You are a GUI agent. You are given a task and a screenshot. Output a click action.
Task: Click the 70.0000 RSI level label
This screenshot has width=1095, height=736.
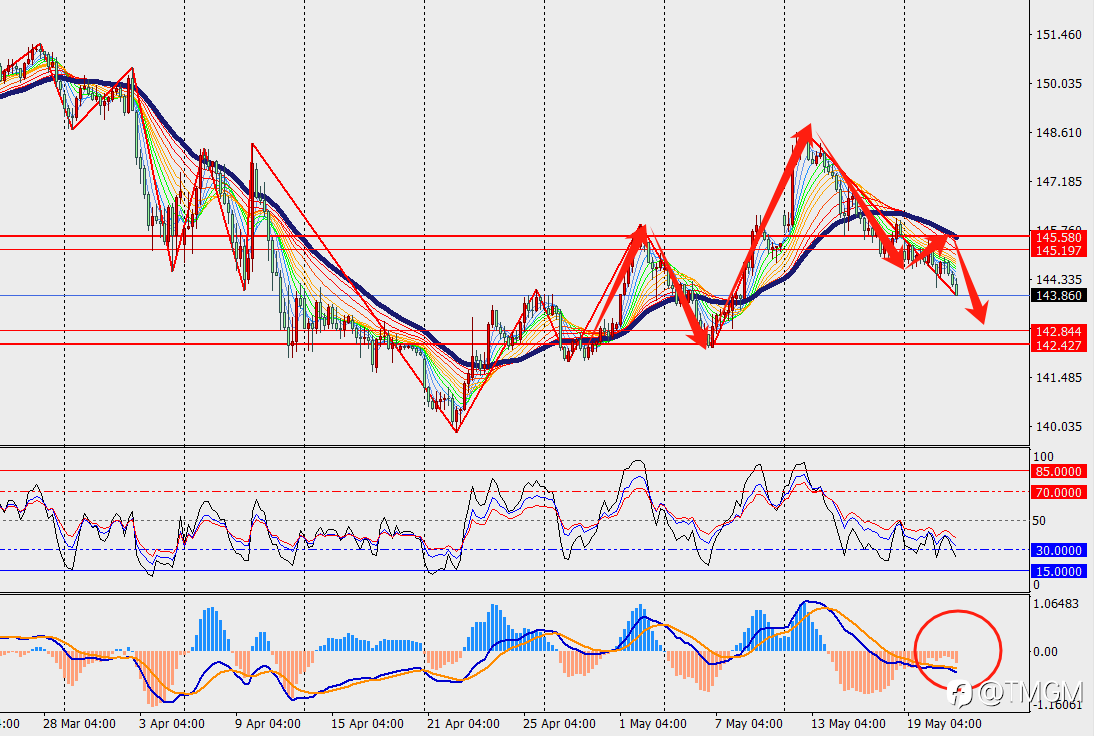[x=1058, y=492]
